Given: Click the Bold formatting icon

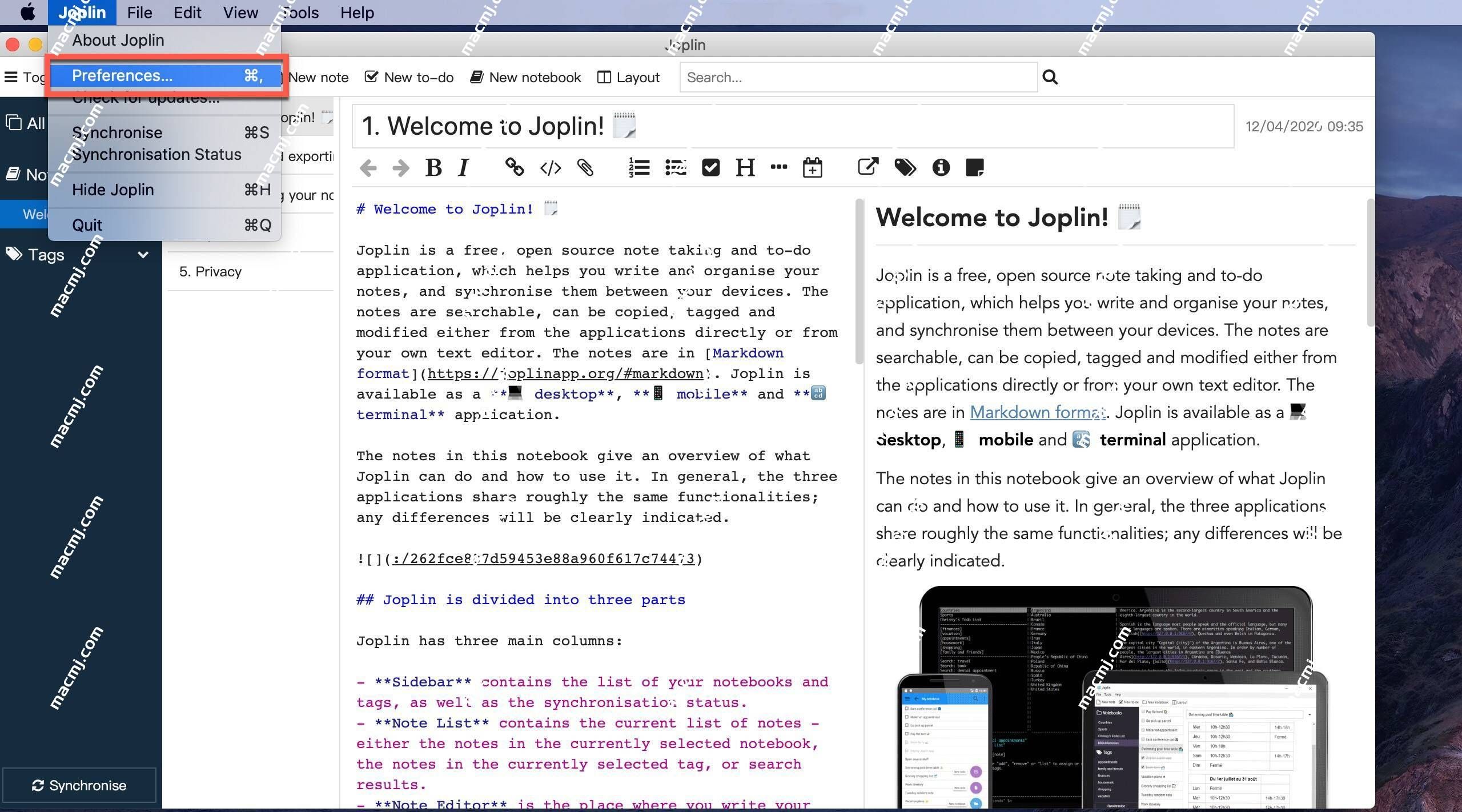Looking at the screenshot, I should (x=433, y=167).
